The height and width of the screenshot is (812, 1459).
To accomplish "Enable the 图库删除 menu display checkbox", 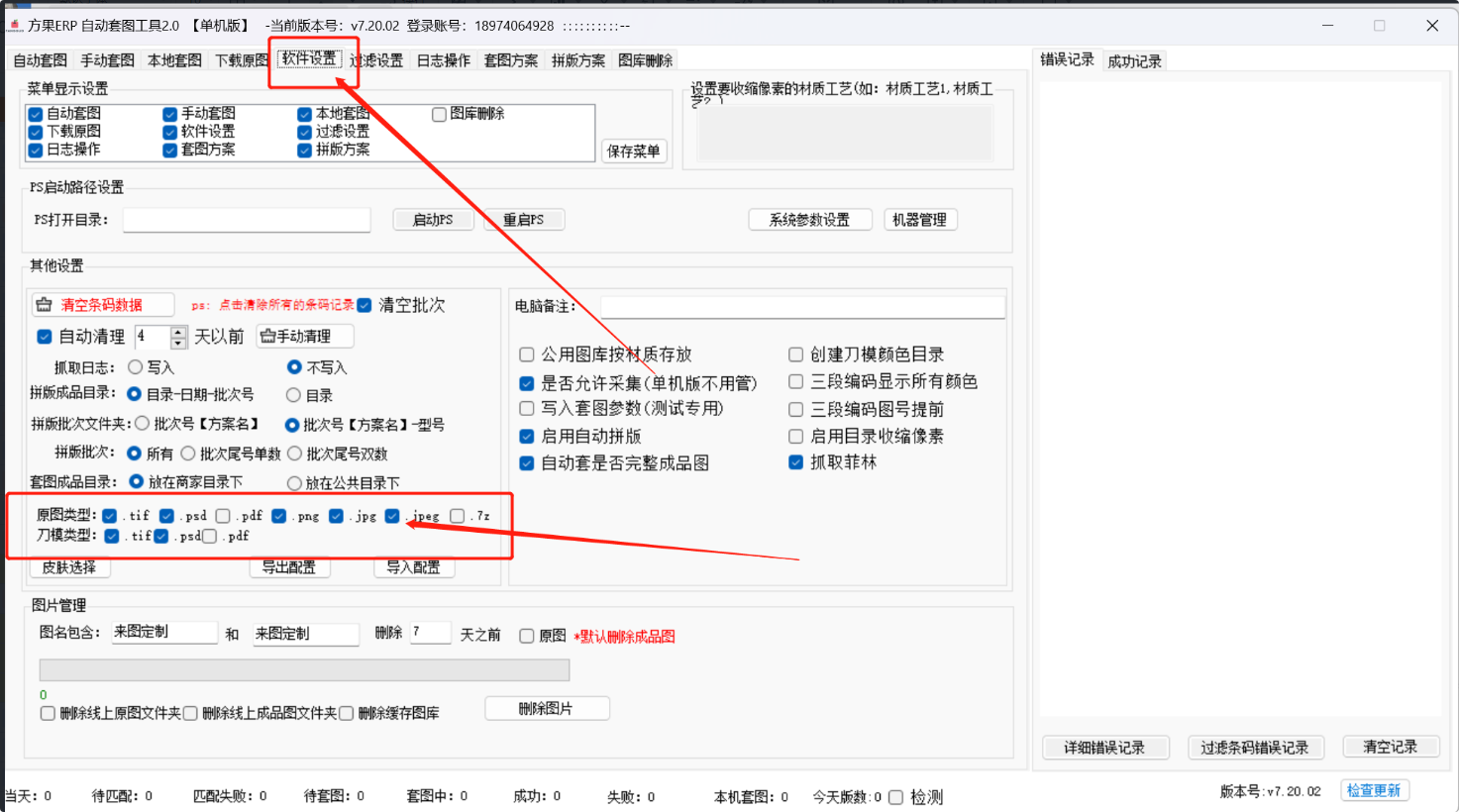I will [439, 114].
